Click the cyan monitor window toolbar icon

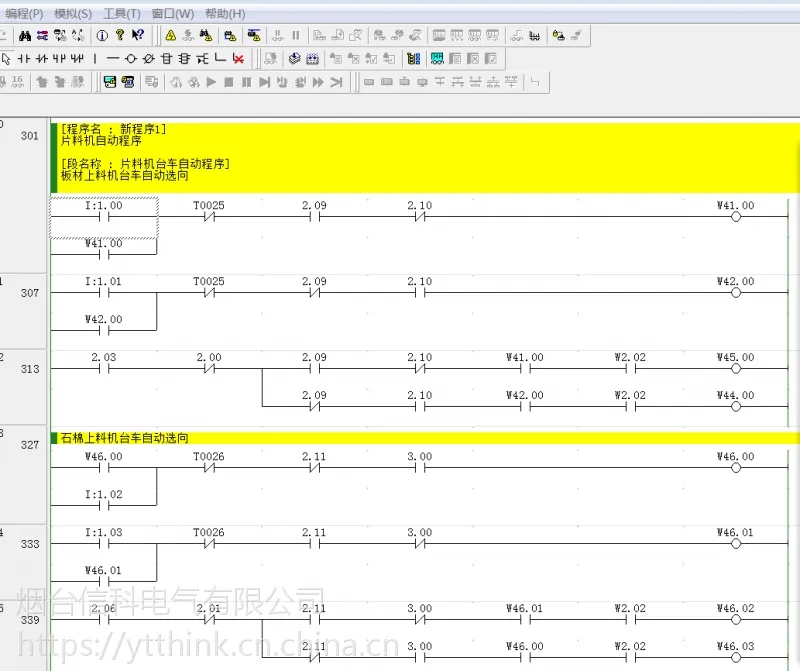click(437, 59)
